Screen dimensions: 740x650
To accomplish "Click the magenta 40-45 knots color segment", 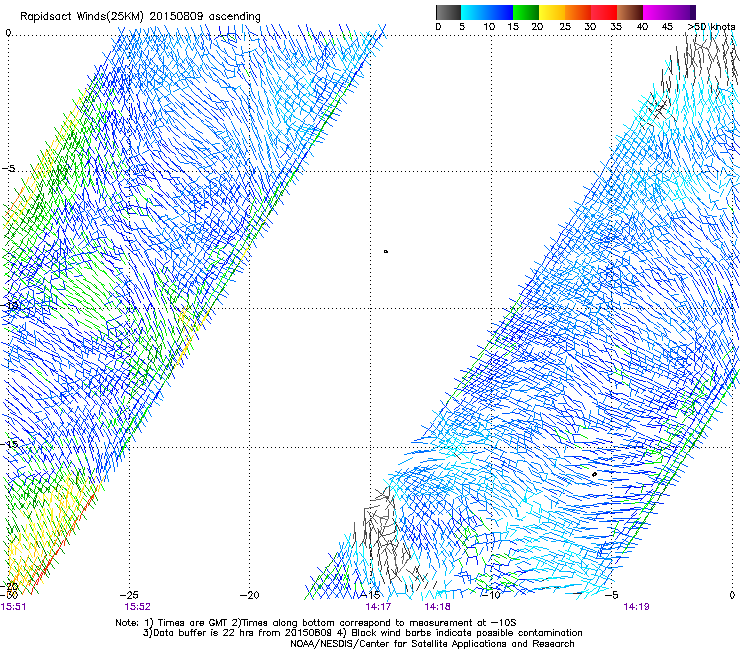I will 656,12.
